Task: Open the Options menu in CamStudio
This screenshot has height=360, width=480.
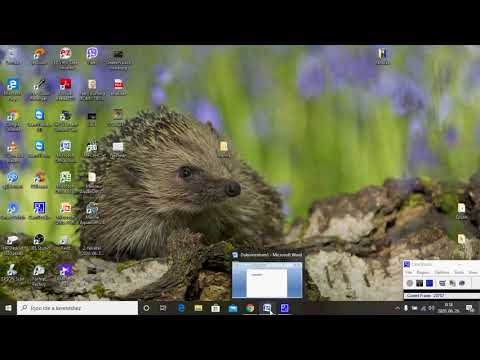Action: (x=442, y=272)
